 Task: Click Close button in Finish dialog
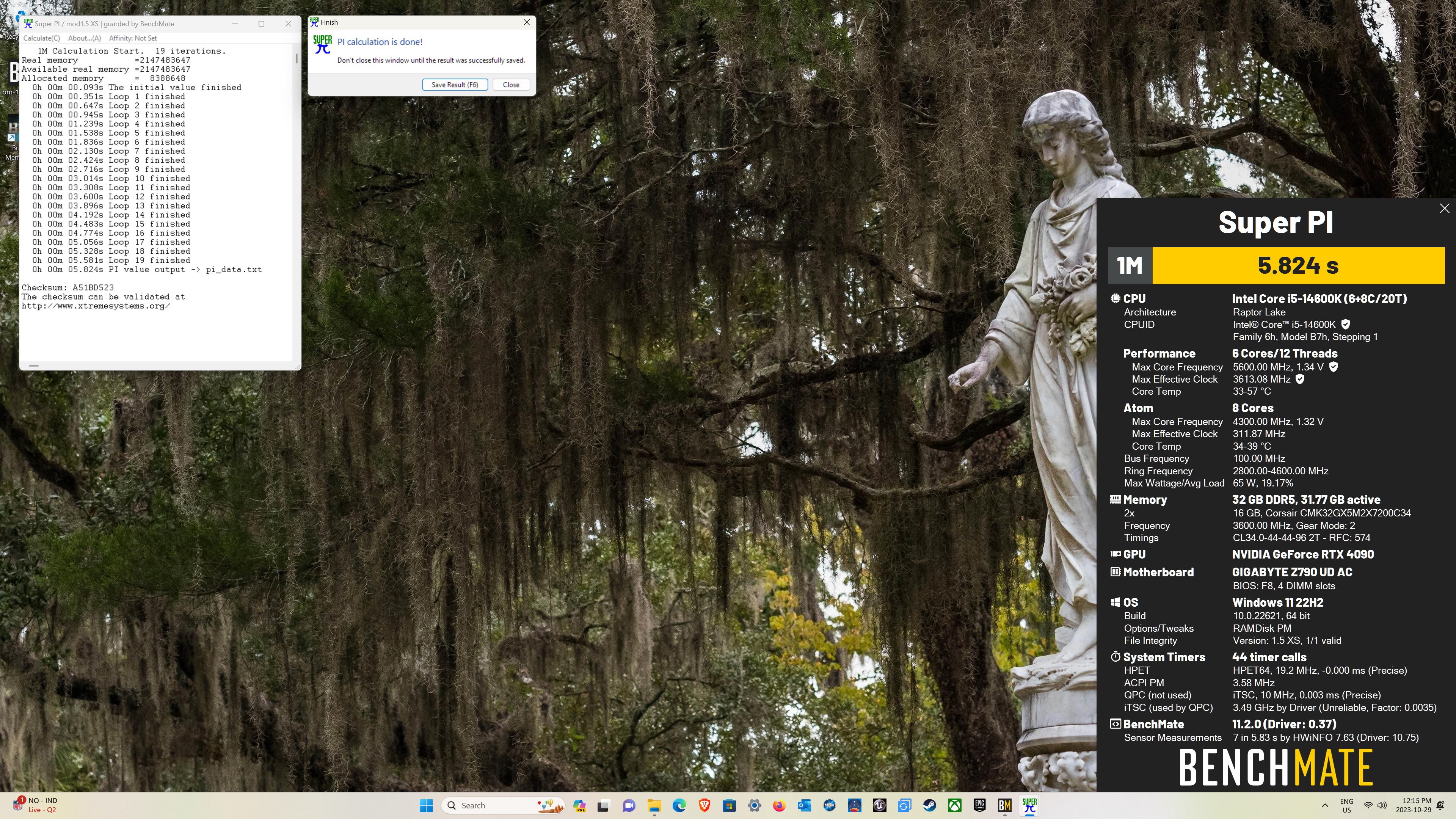click(x=511, y=85)
